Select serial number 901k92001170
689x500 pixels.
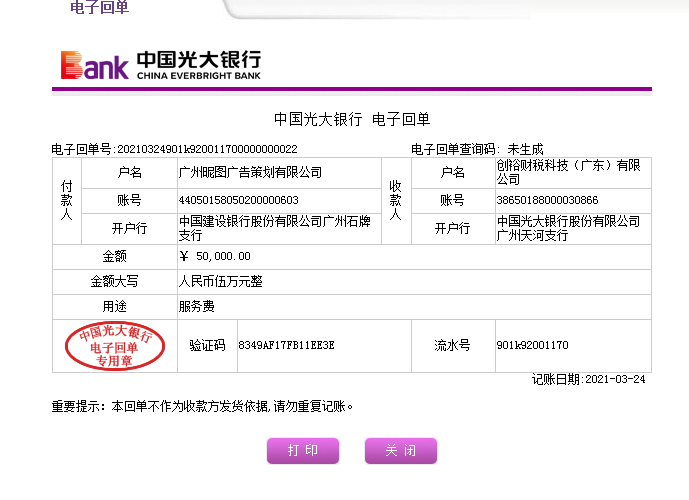point(532,345)
